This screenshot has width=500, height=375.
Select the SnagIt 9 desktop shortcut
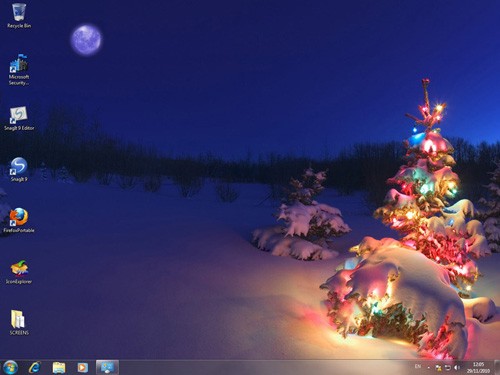19,169
